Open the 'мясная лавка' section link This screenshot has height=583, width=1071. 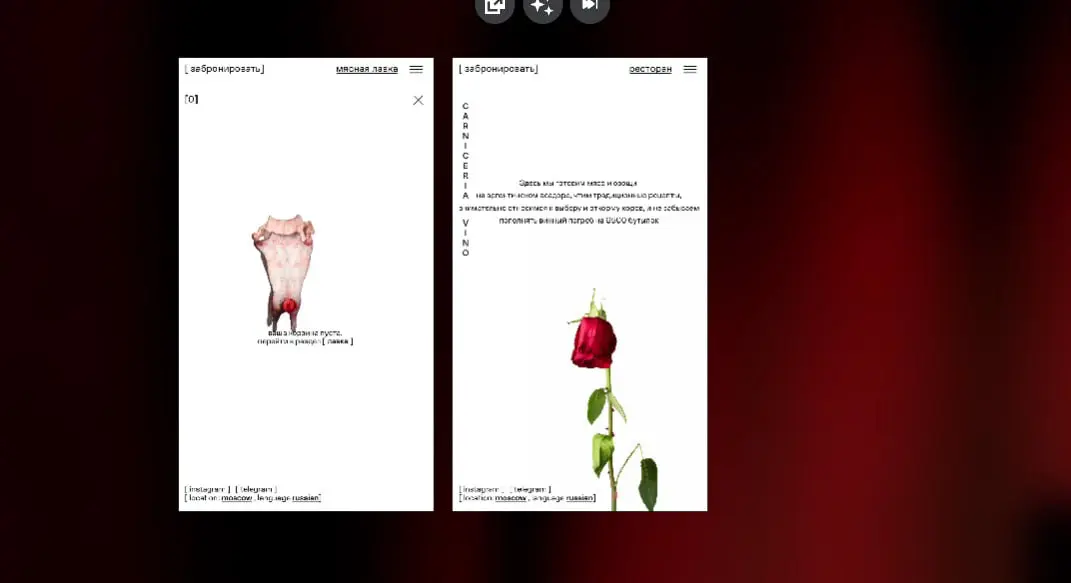(367, 69)
